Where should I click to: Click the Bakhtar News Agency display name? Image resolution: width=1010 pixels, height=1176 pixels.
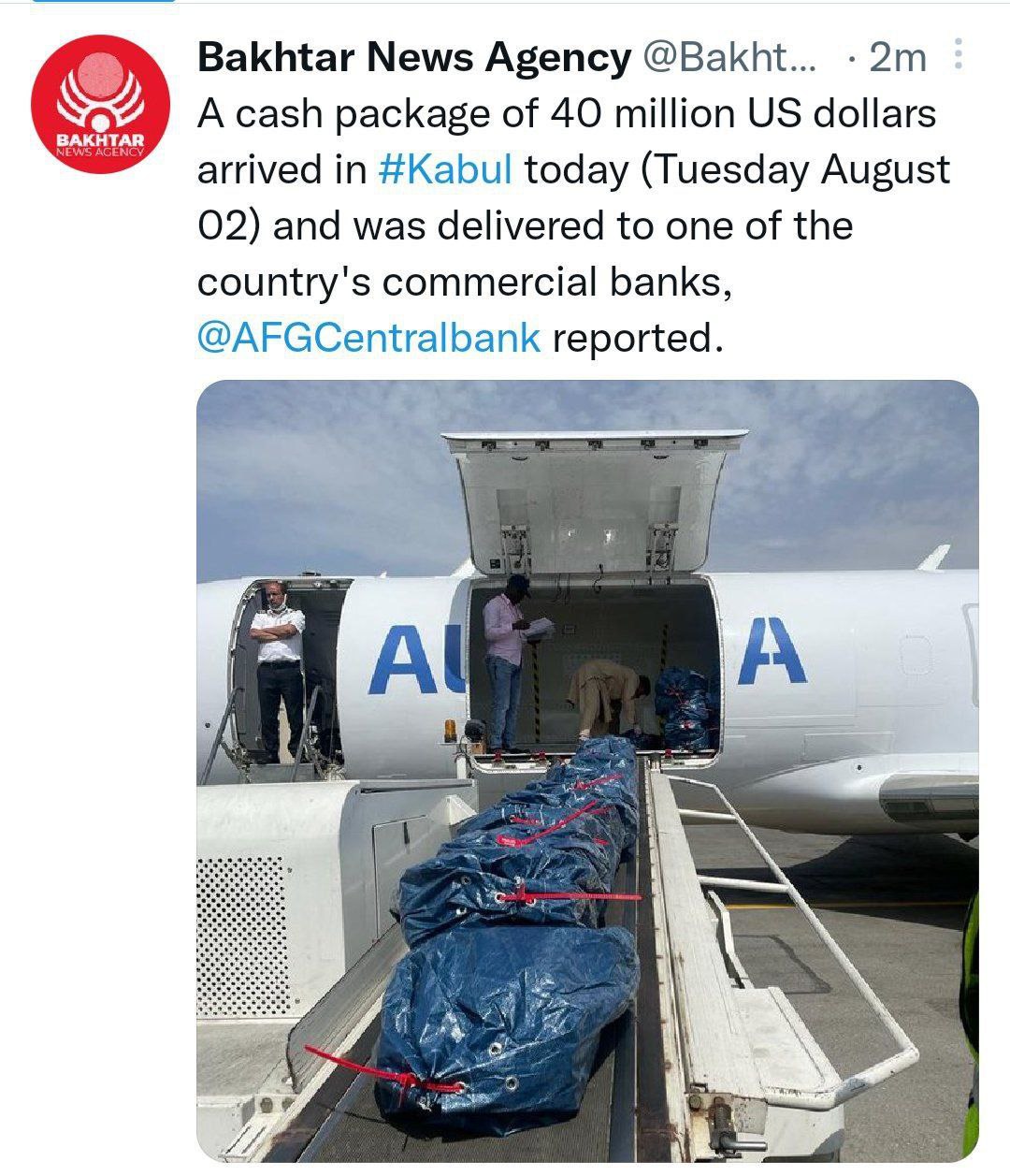pos(414,58)
